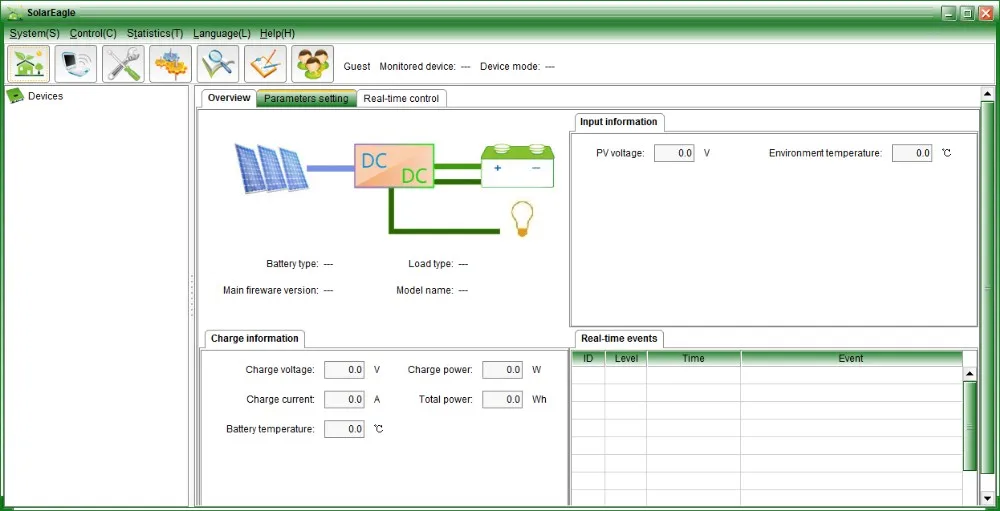Click the user accounts people icon

click(314, 64)
